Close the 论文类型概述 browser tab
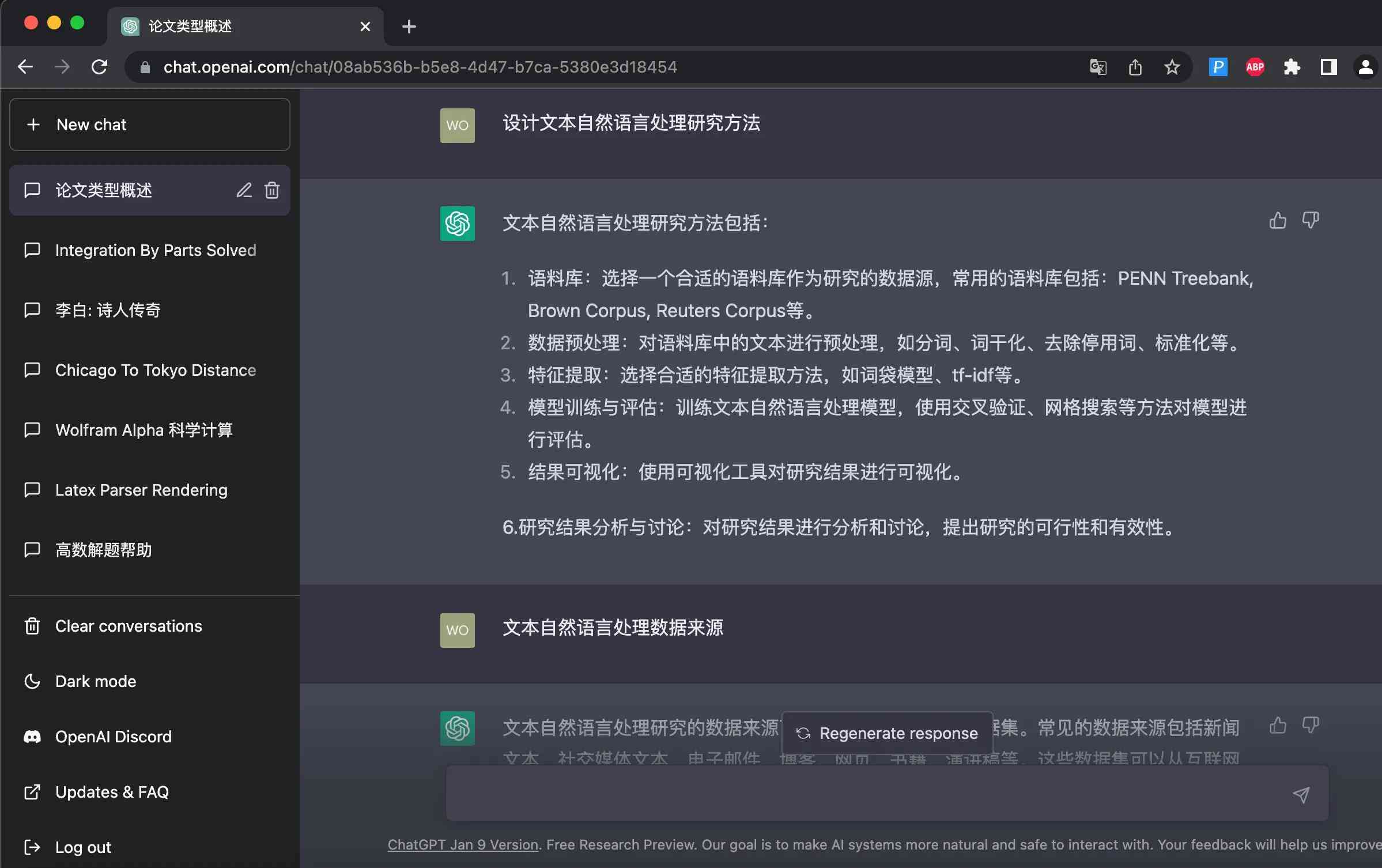 point(365,27)
